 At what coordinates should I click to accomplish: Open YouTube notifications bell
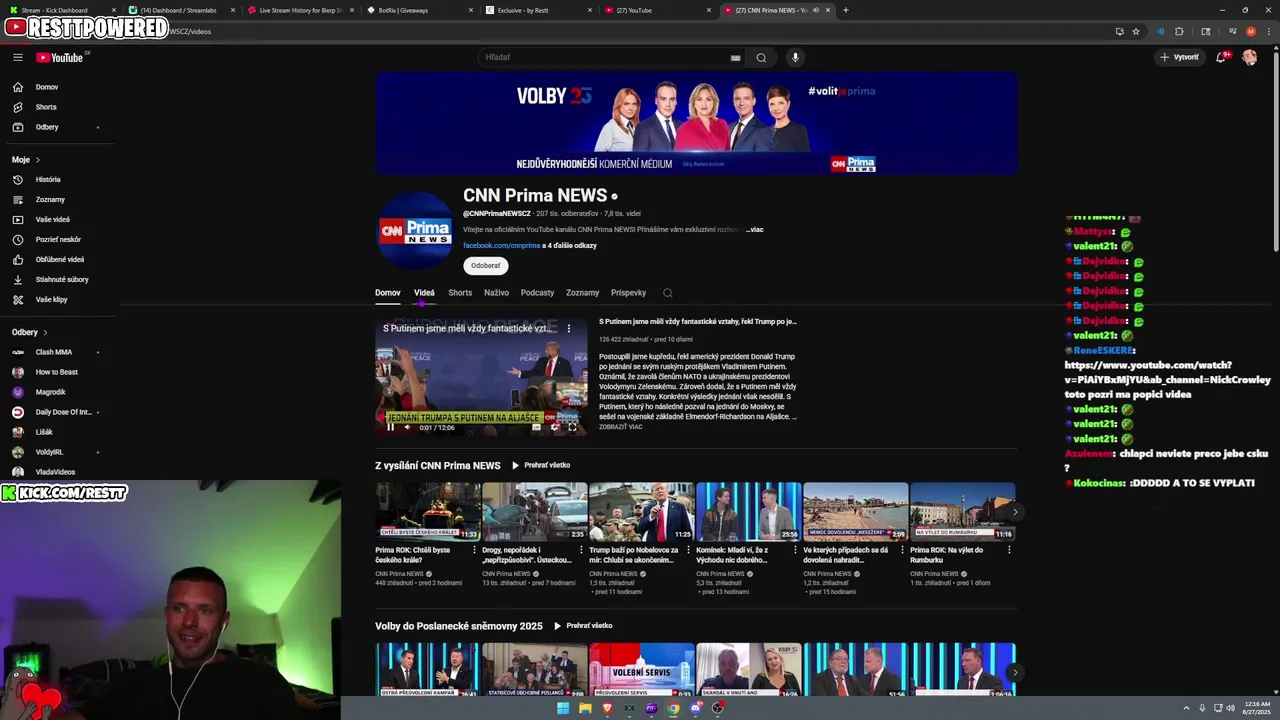coord(1221,57)
